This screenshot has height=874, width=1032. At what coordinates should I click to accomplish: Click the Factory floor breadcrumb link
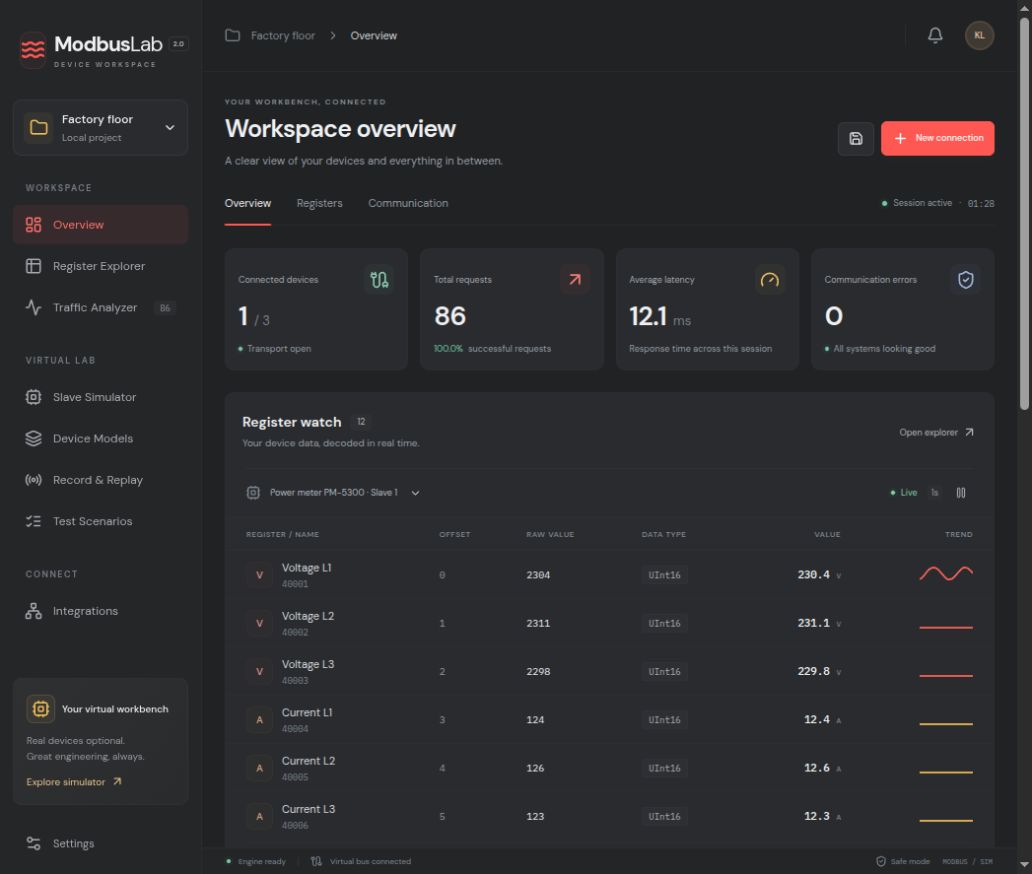click(283, 36)
